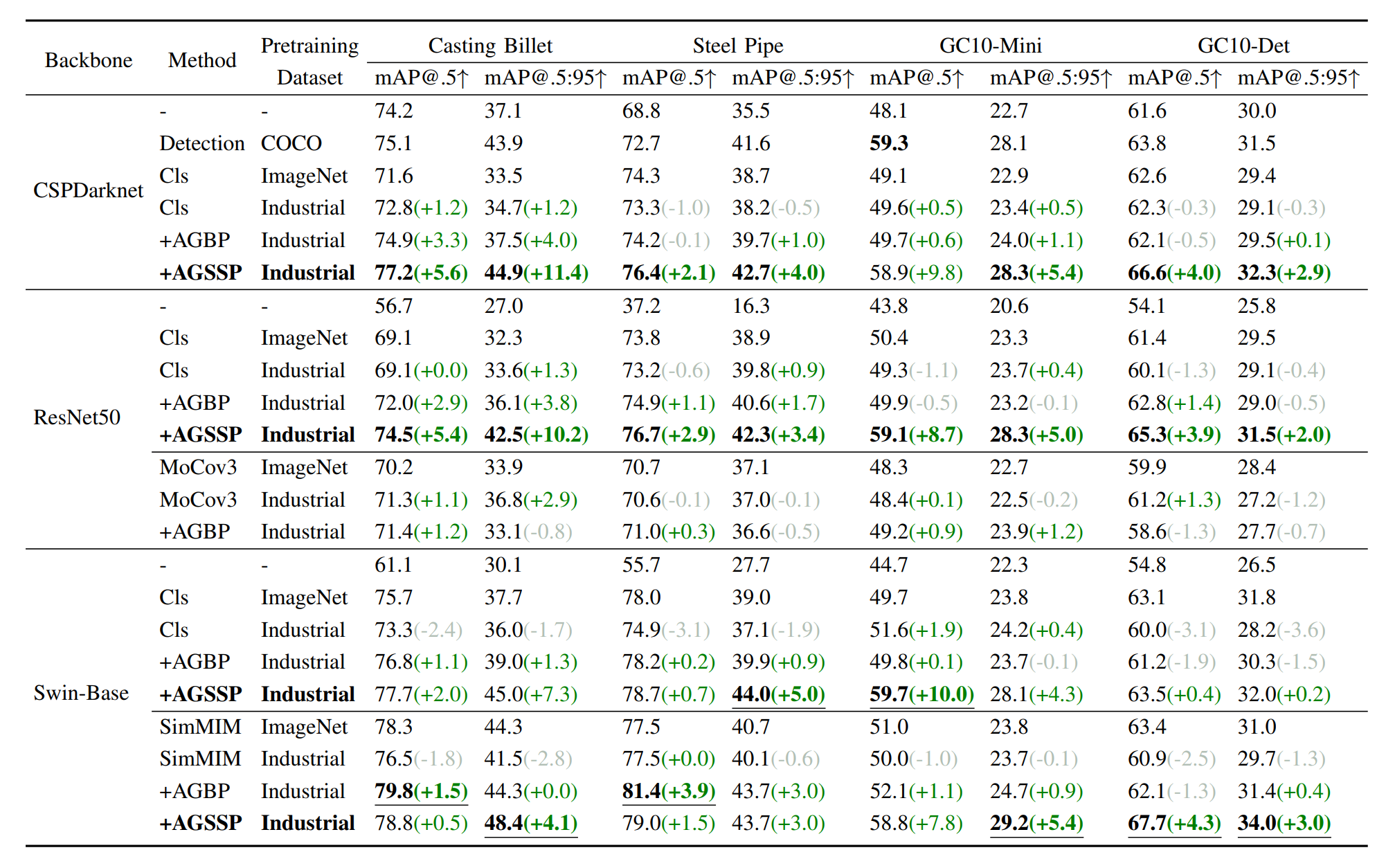Select the underlined "48.4(+4.1)" cell

(x=530, y=823)
